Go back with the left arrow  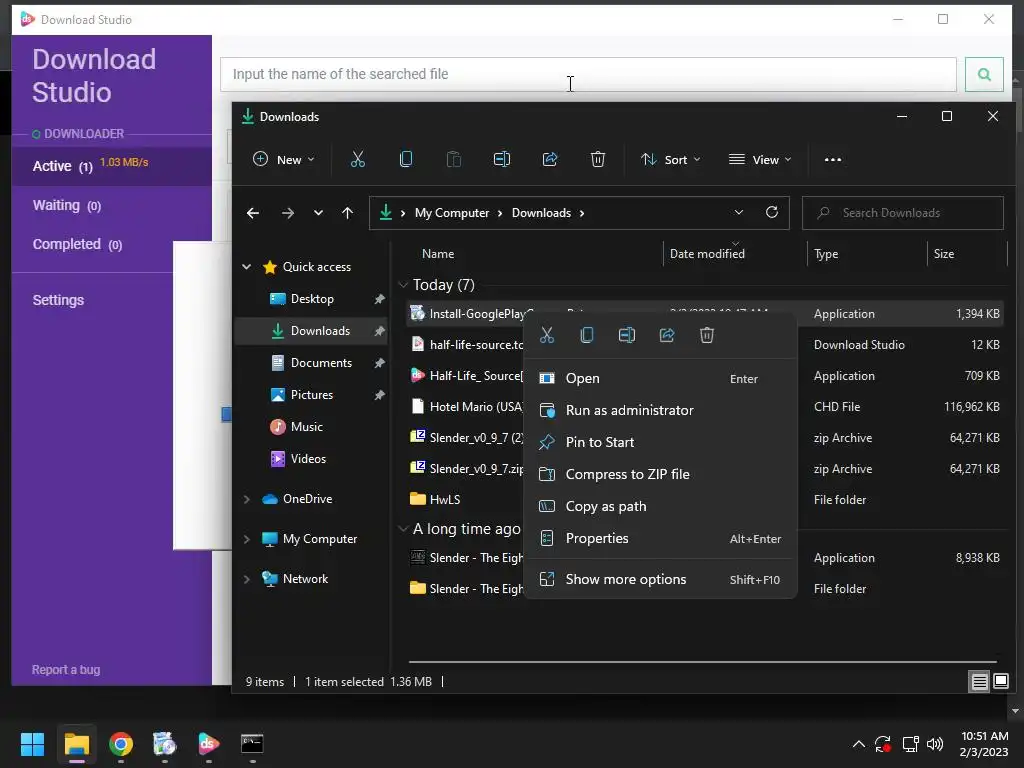click(x=253, y=213)
